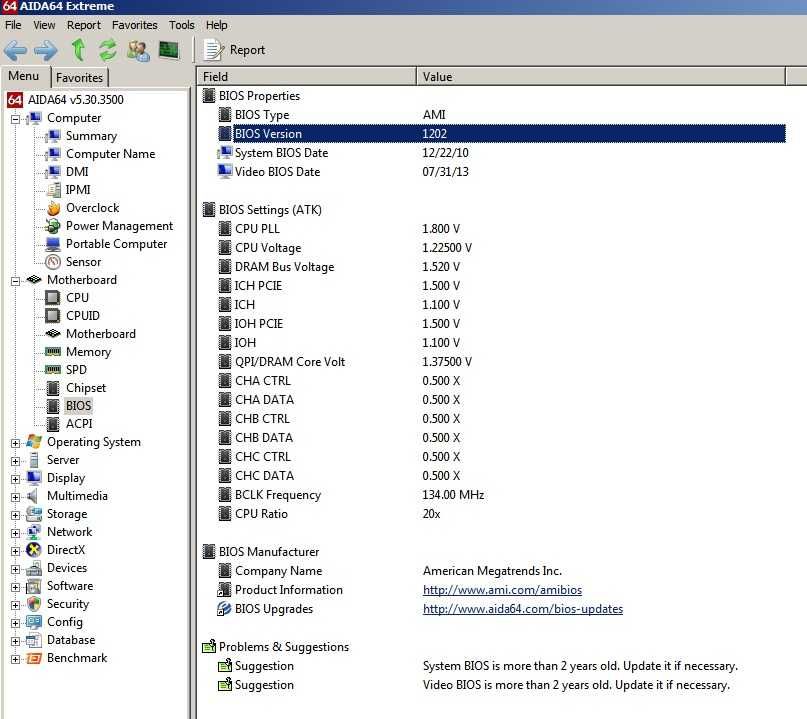This screenshot has width=807, height=719.
Task: Select the BIOS tree item
Action: 78,406
